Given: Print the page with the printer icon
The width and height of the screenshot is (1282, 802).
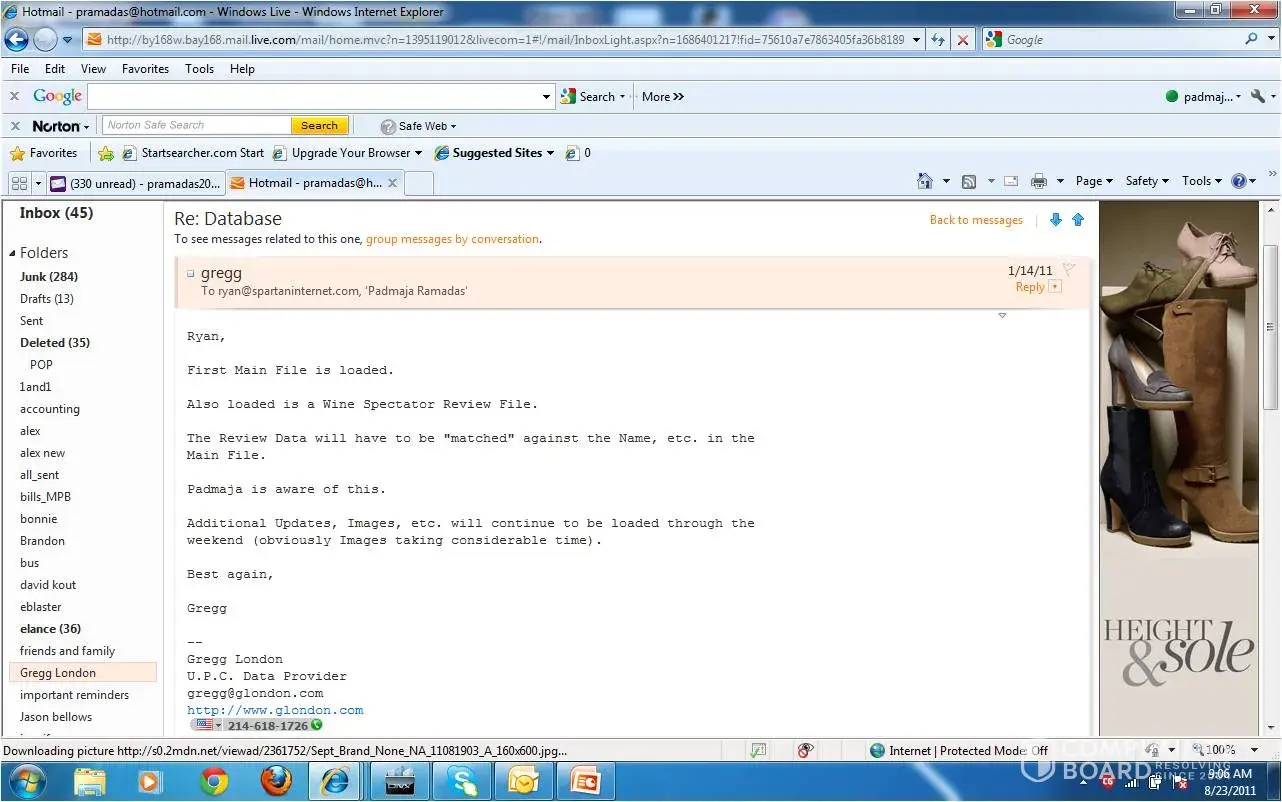Looking at the screenshot, I should (x=1039, y=181).
